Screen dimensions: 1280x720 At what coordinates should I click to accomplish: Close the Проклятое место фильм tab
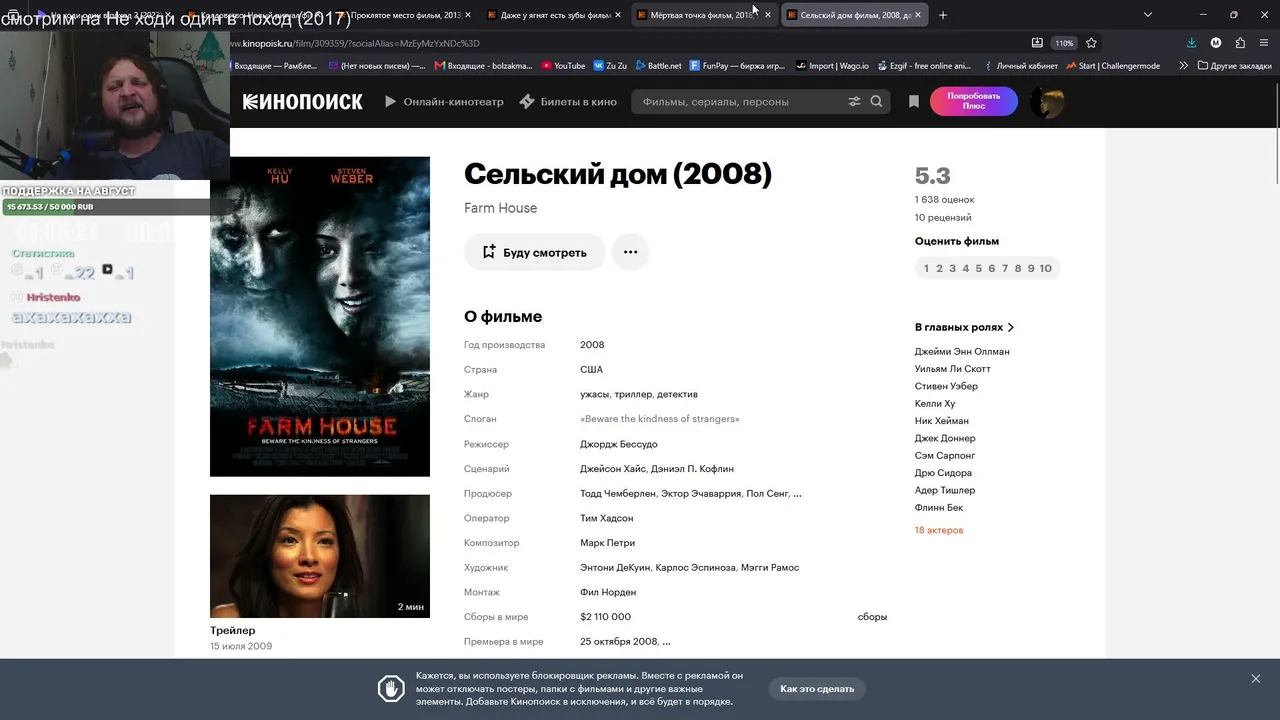pyautogui.click(x=468, y=15)
